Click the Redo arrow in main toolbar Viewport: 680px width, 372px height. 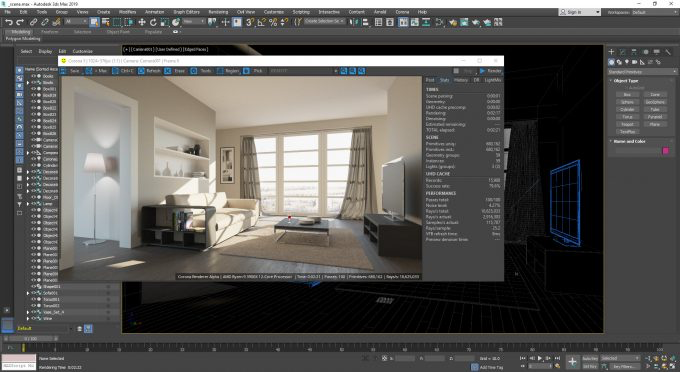click(20, 22)
